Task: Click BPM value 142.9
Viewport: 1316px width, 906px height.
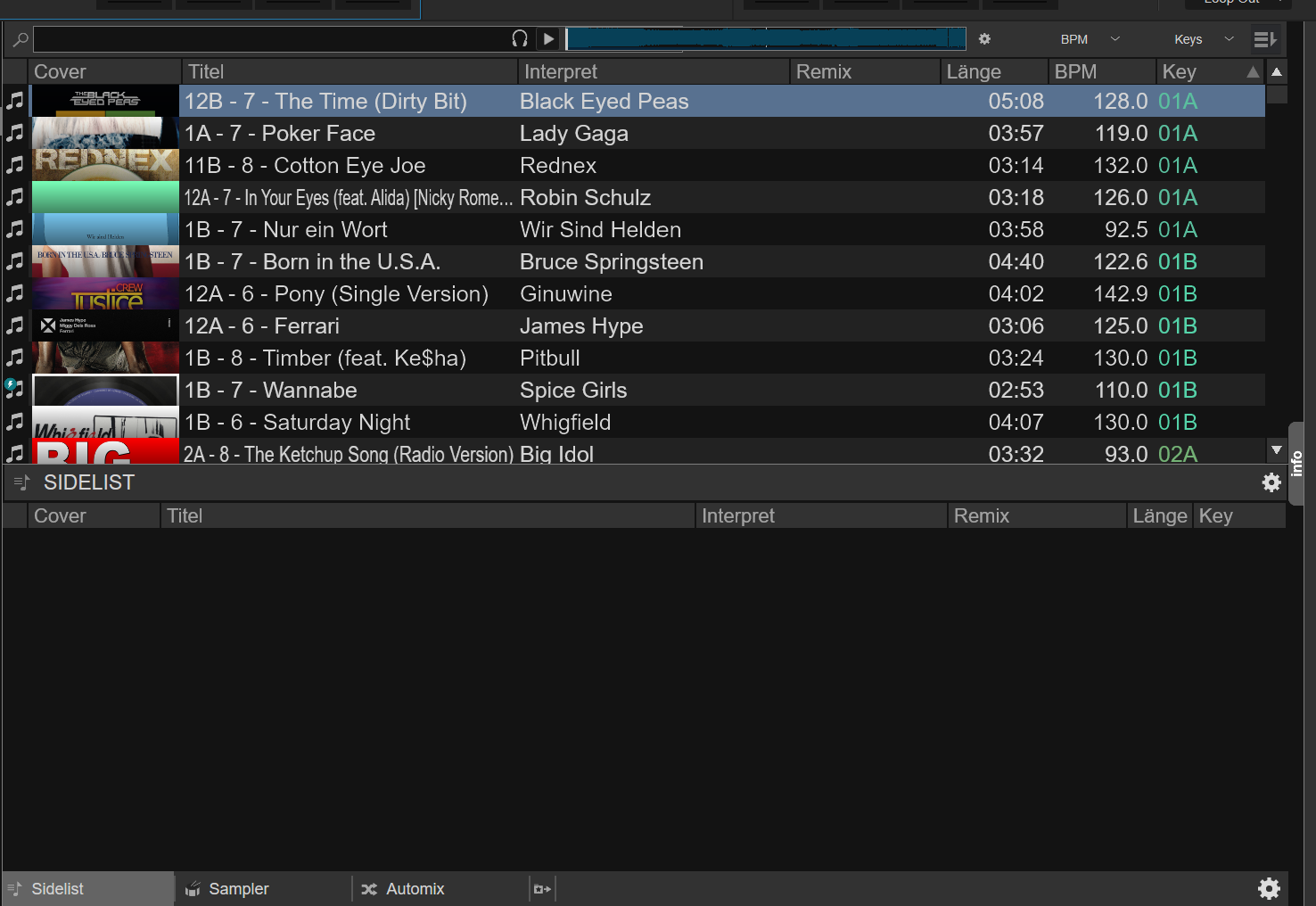Action: point(1120,293)
